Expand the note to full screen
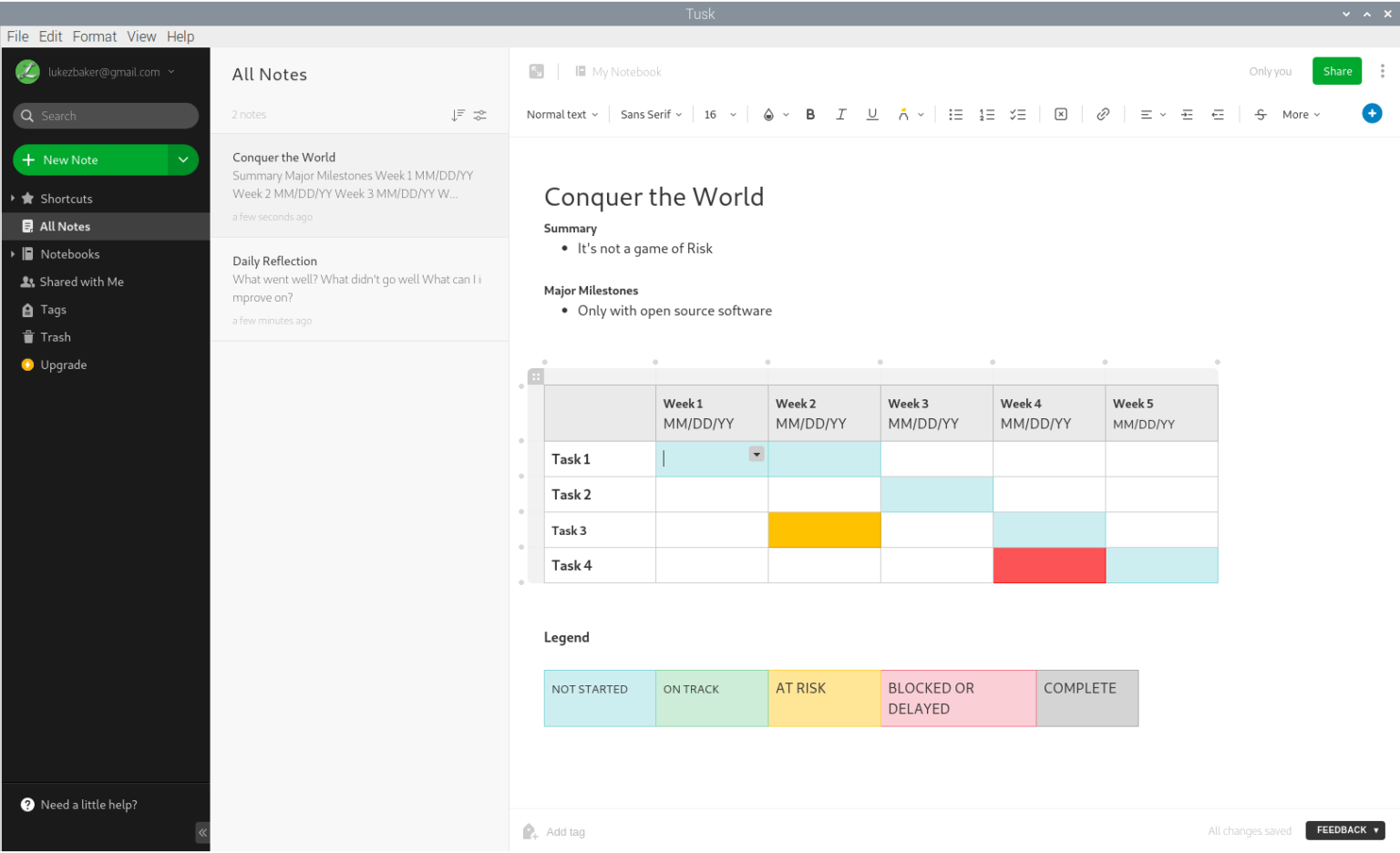This screenshot has height=853, width=1400. (537, 72)
